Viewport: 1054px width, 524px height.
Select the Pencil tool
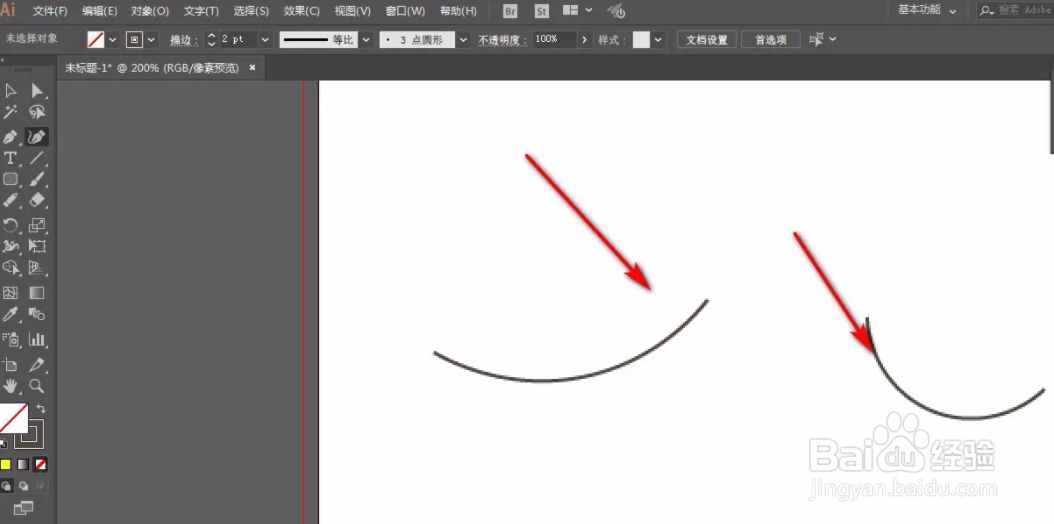10,200
